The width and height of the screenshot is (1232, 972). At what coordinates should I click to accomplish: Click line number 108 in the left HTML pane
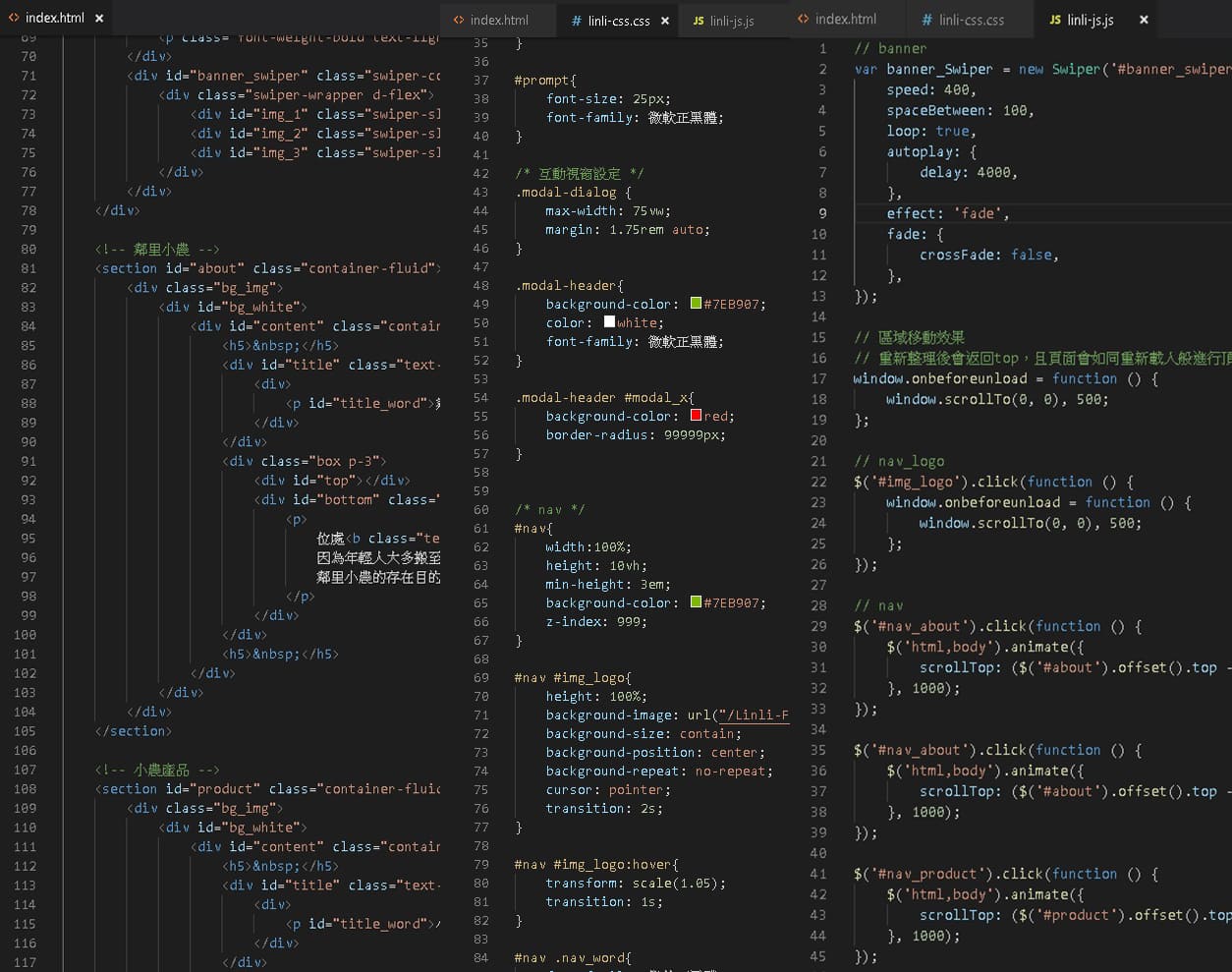tap(25, 789)
